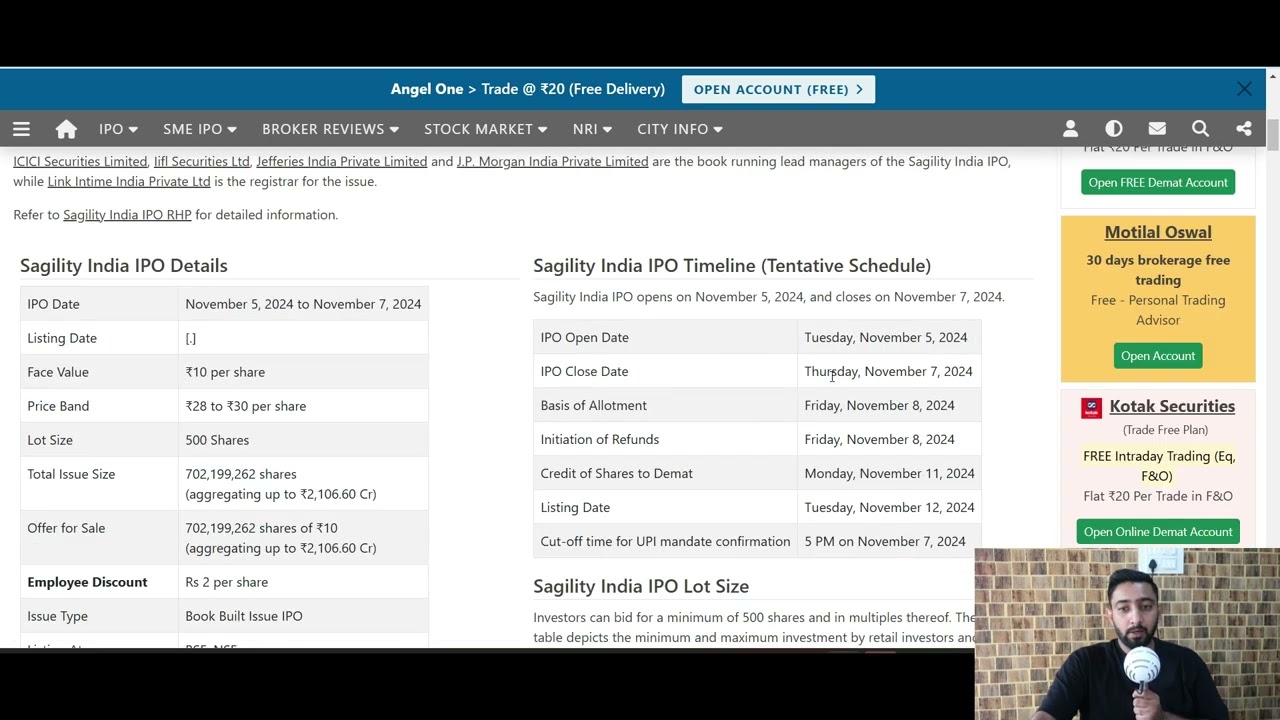Screen dimensions: 1280x720
Task: Open J.P. Morgan India Private Limited link
Action: tap(552, 161)
